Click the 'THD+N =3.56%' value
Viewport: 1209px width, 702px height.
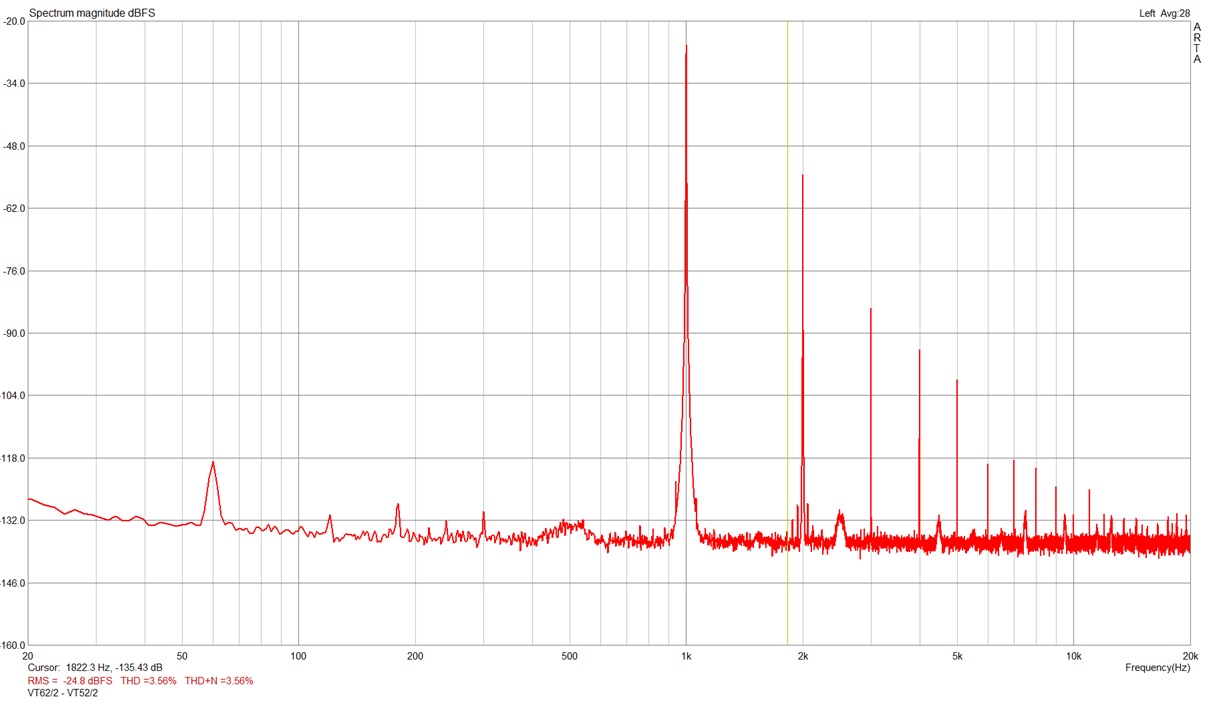click(219, 680)
